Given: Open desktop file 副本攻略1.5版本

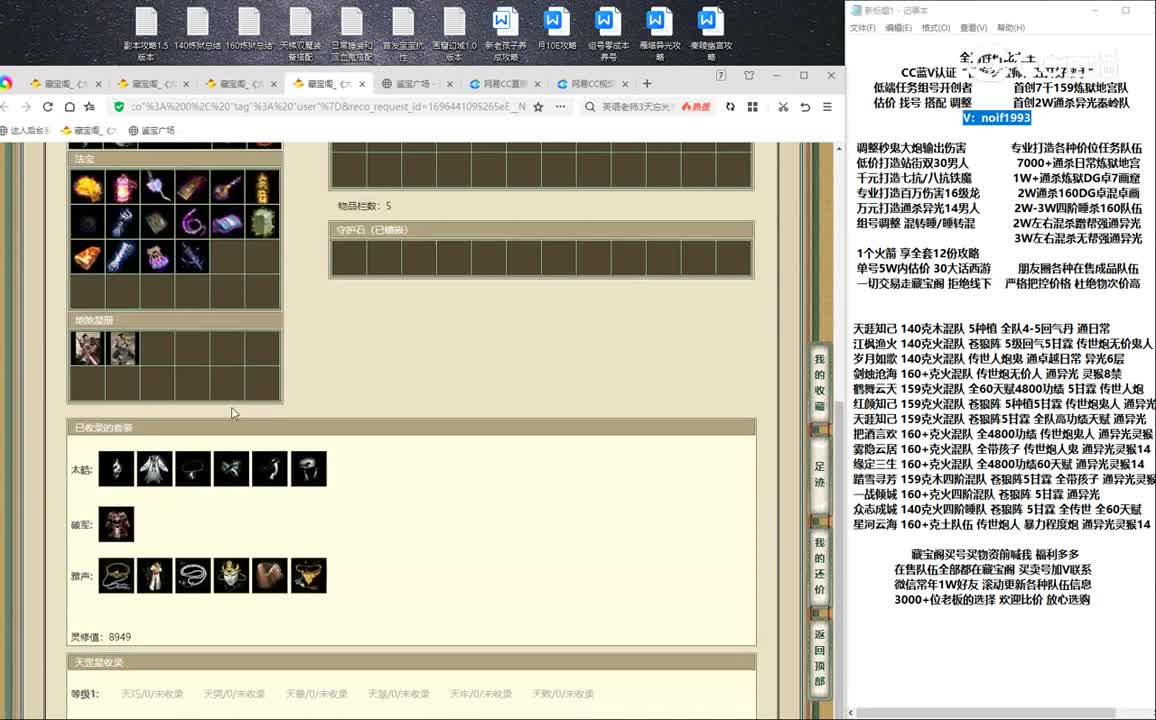Looking at the screenshot, I should coord(146,34).
